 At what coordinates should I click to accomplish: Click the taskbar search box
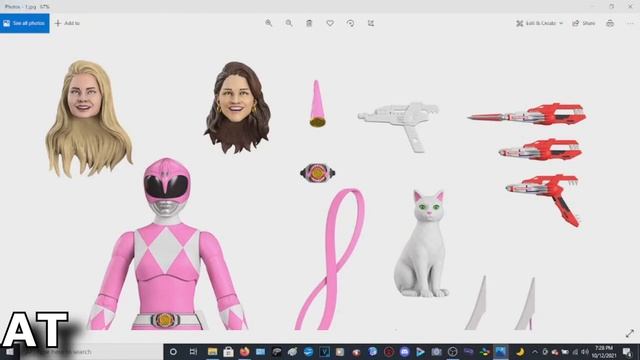pos(91,351)
